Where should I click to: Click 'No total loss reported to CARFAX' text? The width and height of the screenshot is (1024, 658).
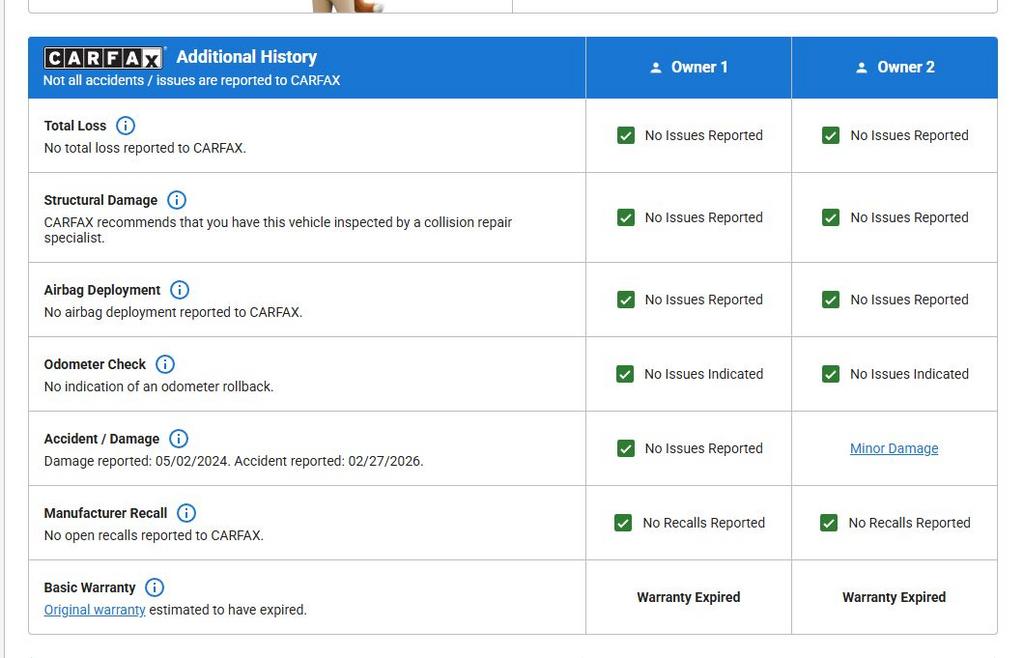145,148
